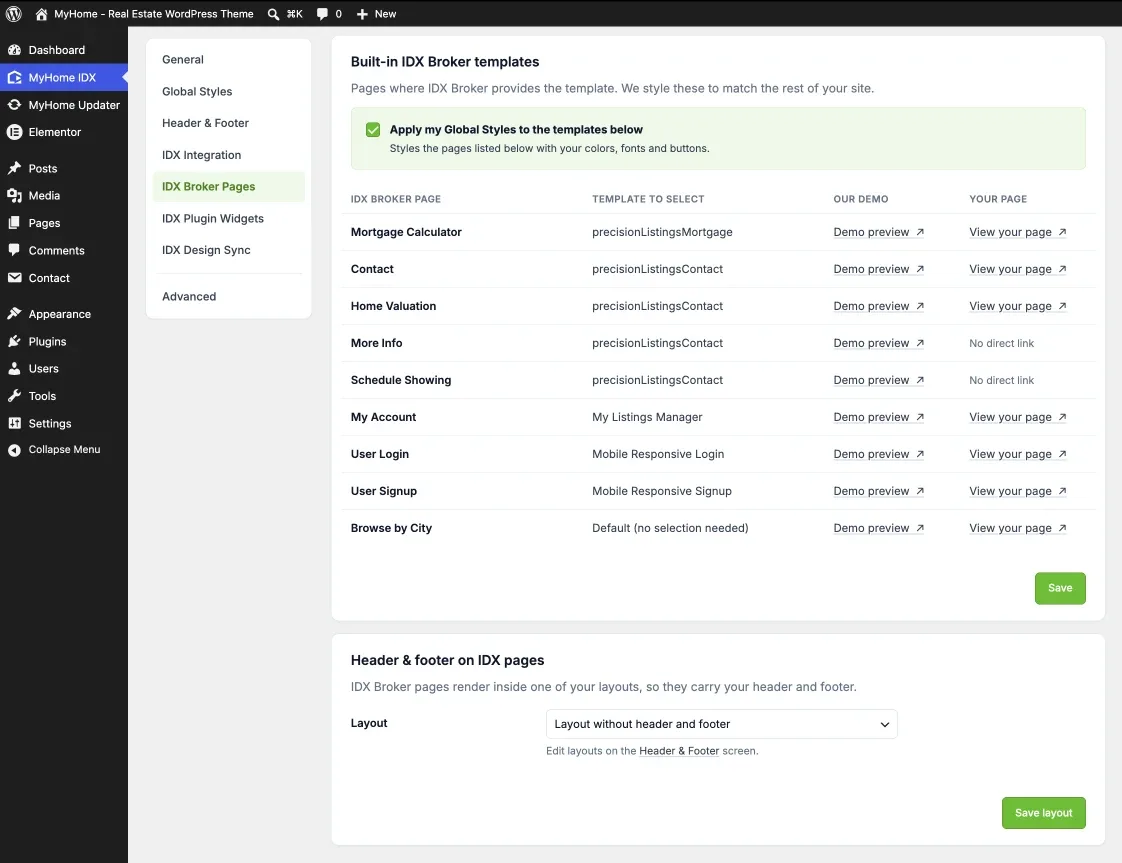Screen dimensions: 1122x863
Task: Click the Tools wrench icon
Action: [x=14, y=396]
